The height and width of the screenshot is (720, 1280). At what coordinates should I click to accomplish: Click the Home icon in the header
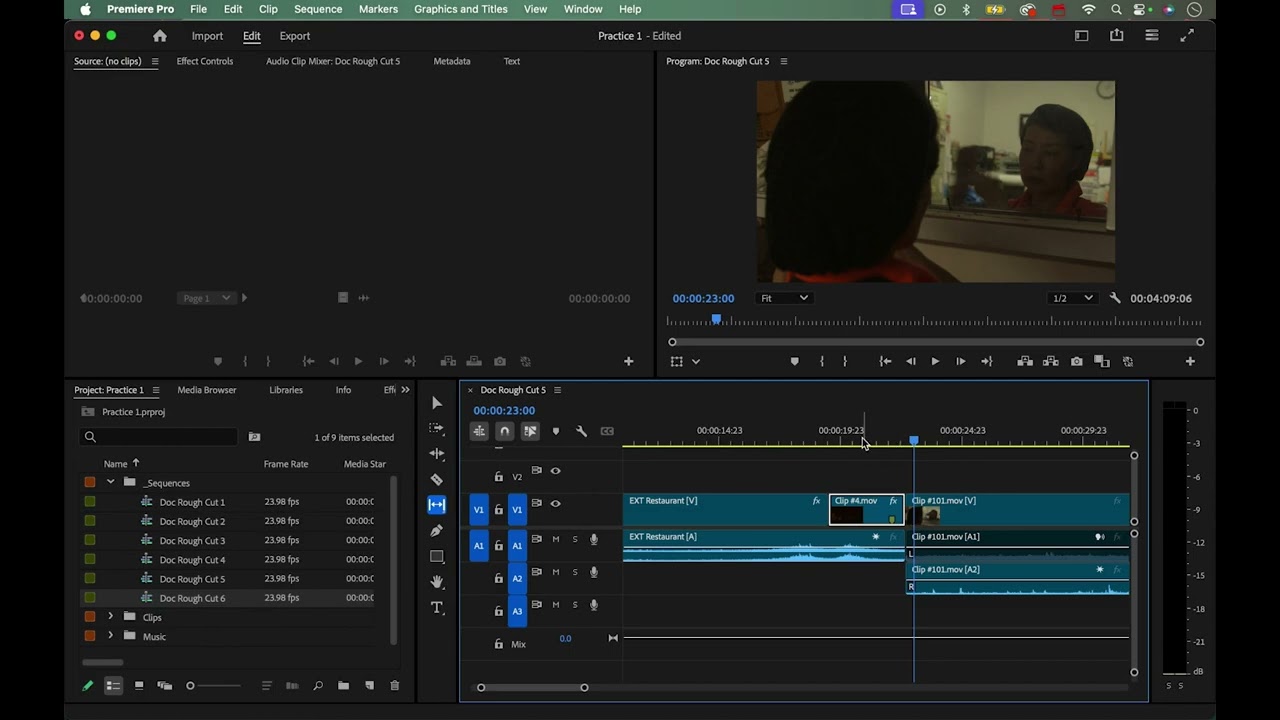160,36
